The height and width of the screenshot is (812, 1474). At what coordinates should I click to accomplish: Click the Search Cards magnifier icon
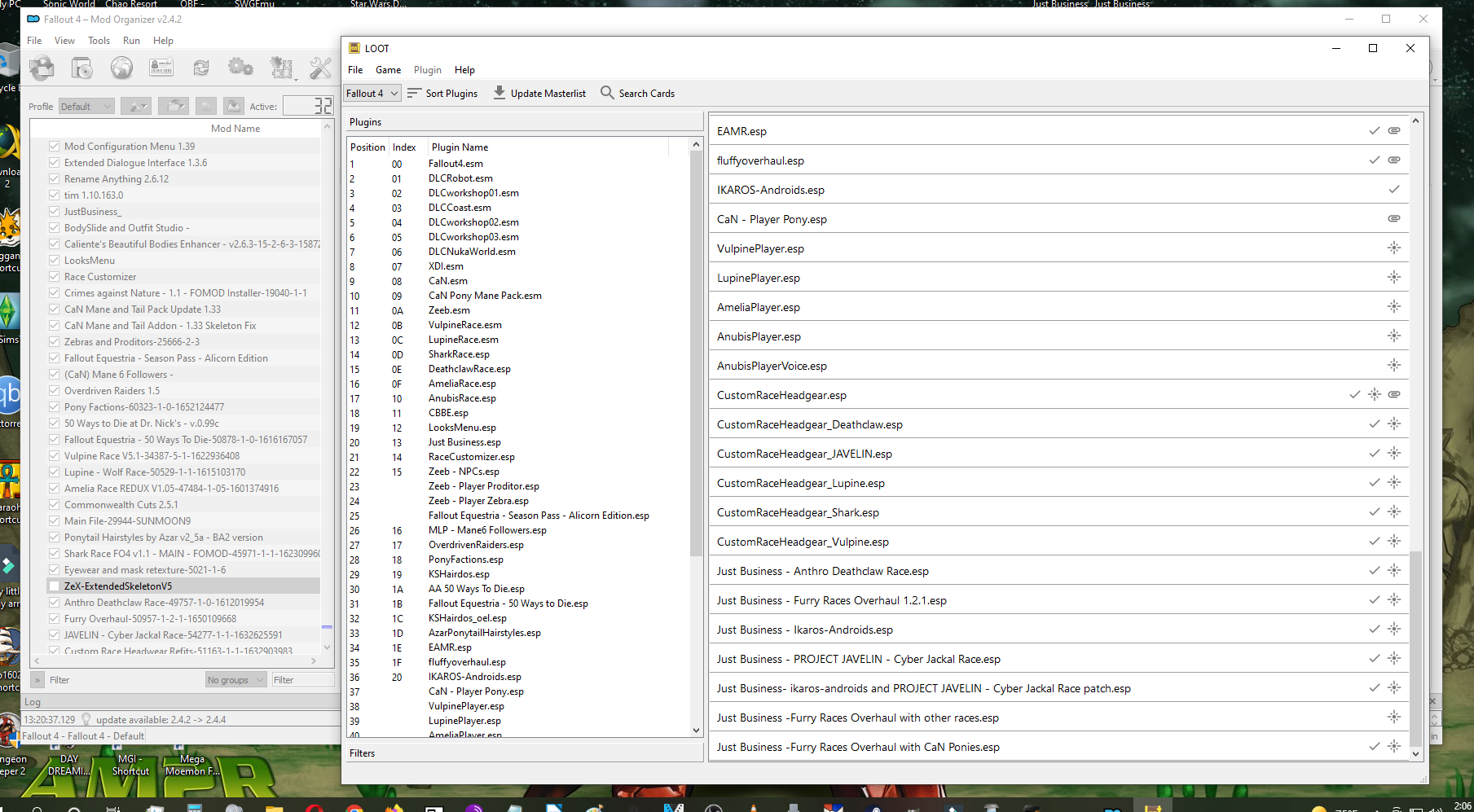pos(607,93)
